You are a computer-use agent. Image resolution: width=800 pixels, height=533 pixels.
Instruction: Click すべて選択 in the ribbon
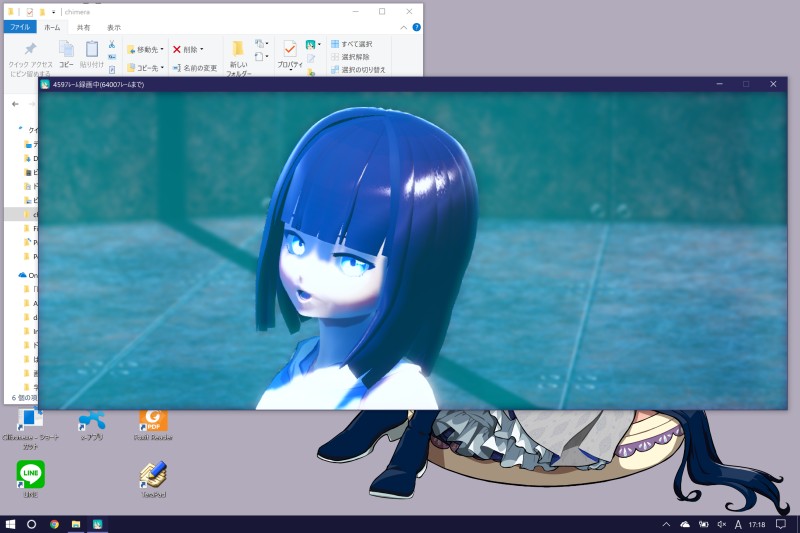coord(352,44)
